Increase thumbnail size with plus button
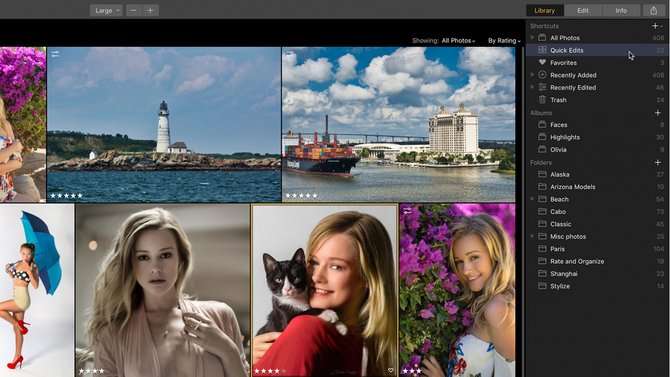670x377 pixels. [150, 11]
